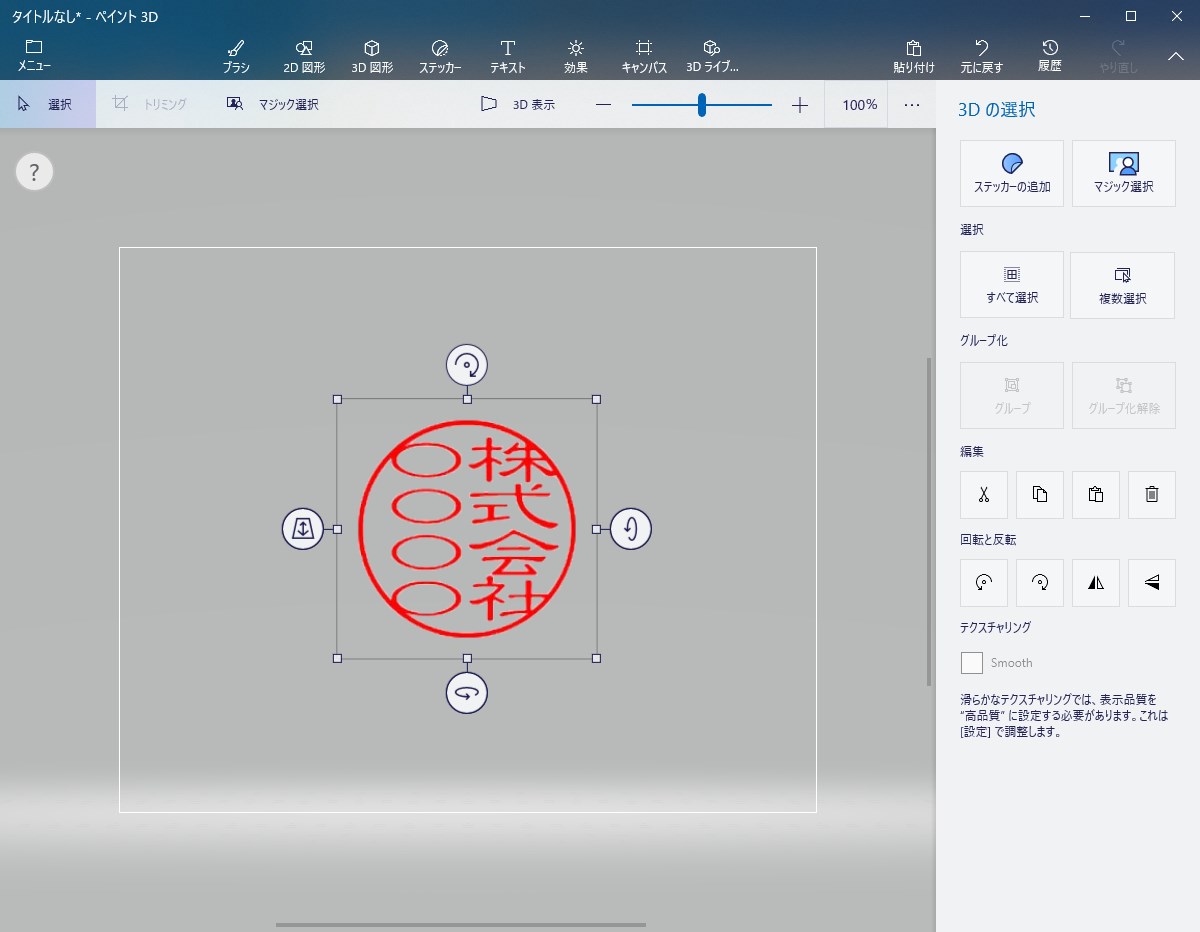The image size is (1200, 932).
Task: Click the ステッカーの追加 button
Action: [1012, 174]
